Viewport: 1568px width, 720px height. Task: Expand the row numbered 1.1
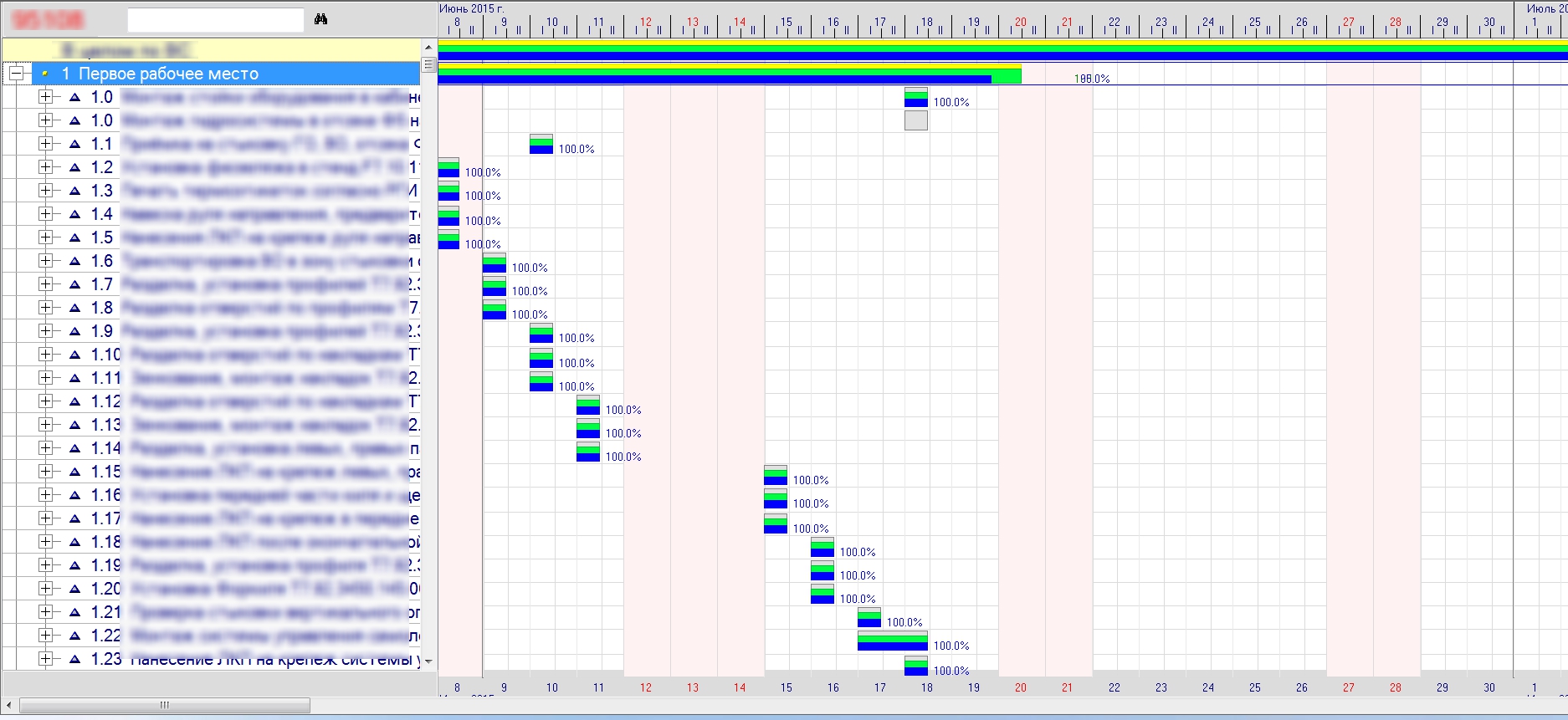coord(46,144)
